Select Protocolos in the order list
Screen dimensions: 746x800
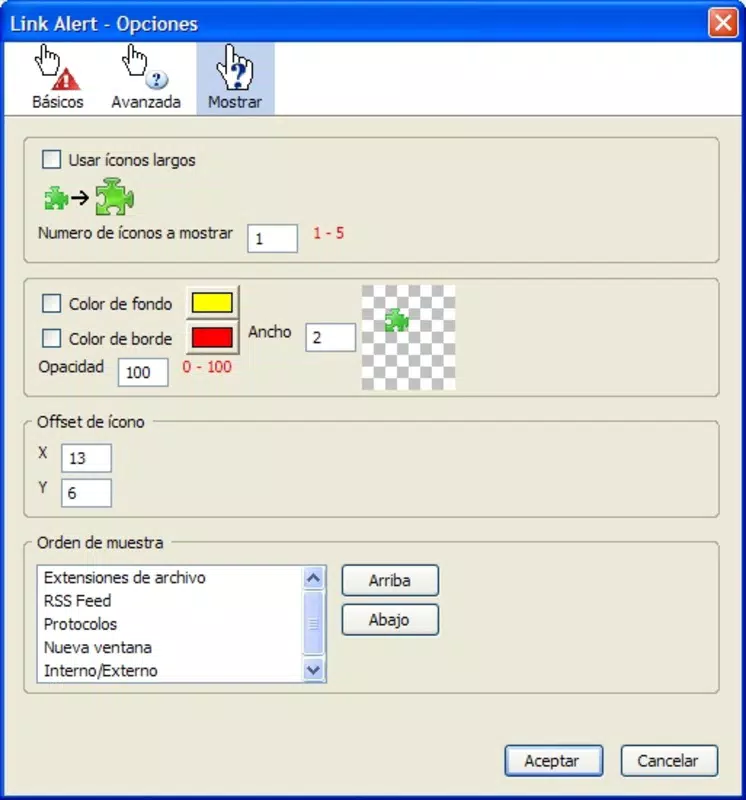(170, 624)
